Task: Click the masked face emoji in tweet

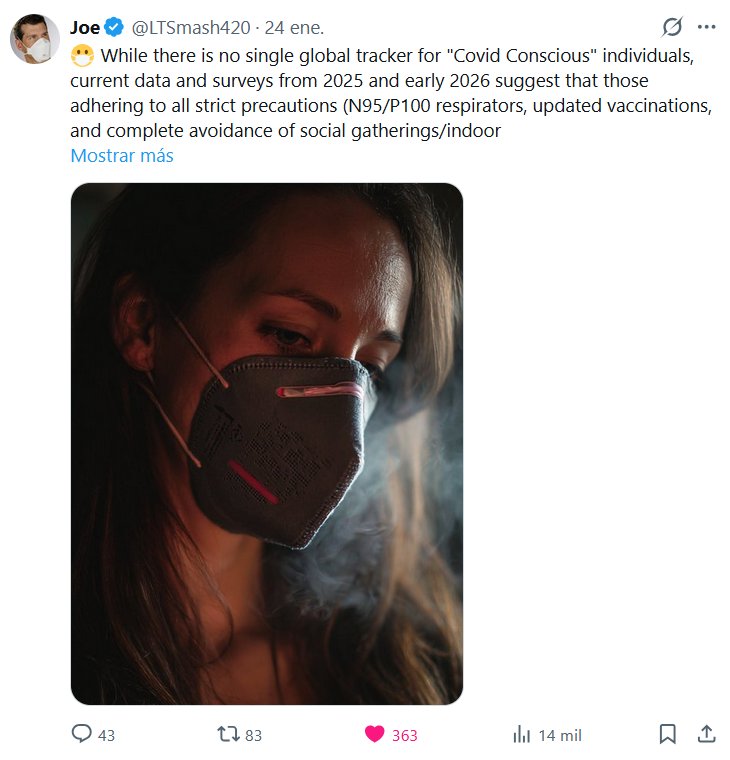Action: click(82, 55)
